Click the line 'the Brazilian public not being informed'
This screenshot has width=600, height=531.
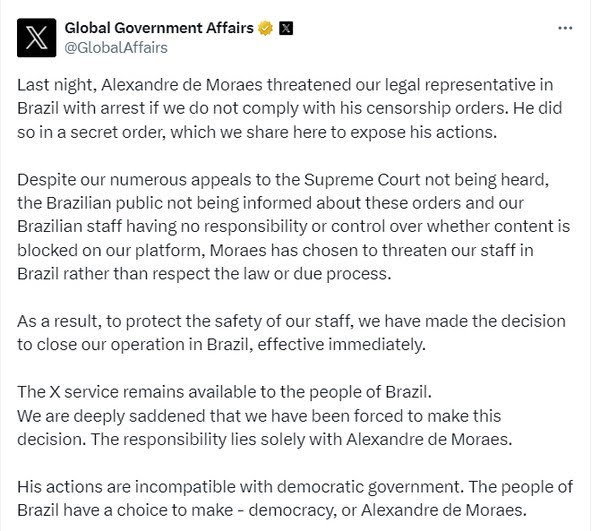click(x=271, y=203)
